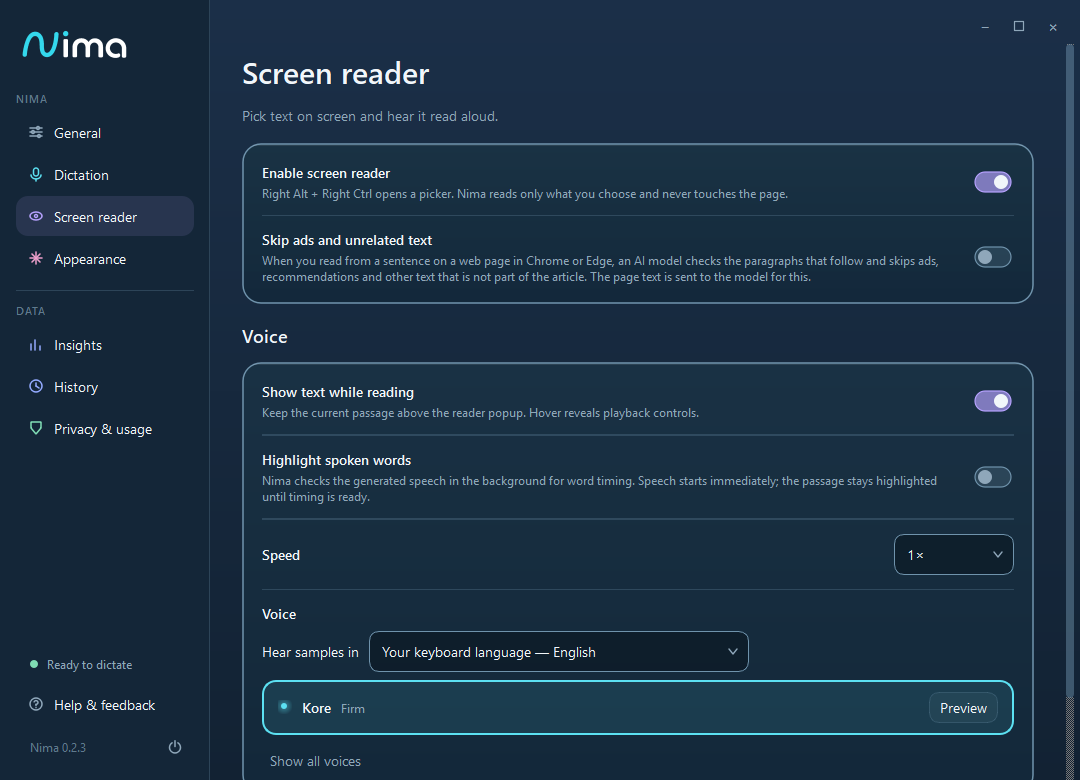Disable Show text while reading
The width and height of the screenshot is (1080, 780).
point(993,401)
